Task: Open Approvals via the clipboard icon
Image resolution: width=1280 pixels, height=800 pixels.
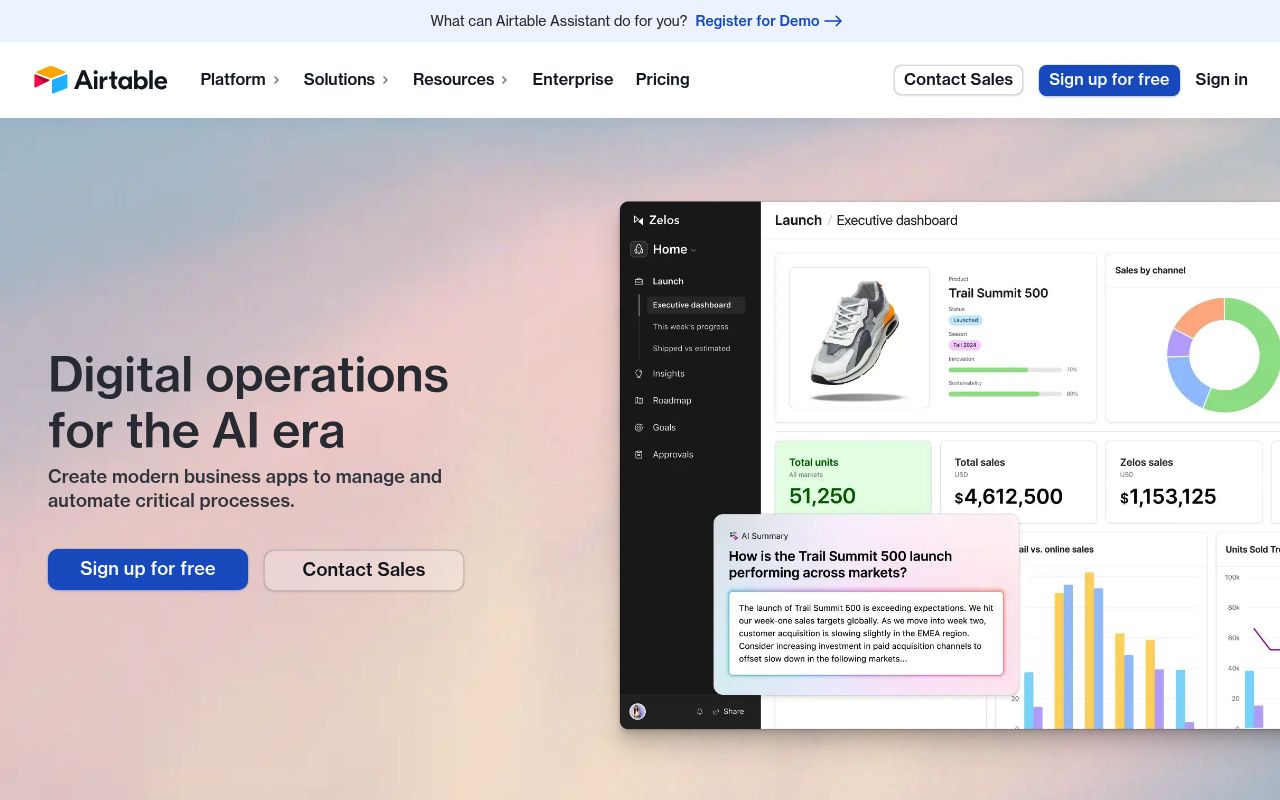Action: coord(638,454)
